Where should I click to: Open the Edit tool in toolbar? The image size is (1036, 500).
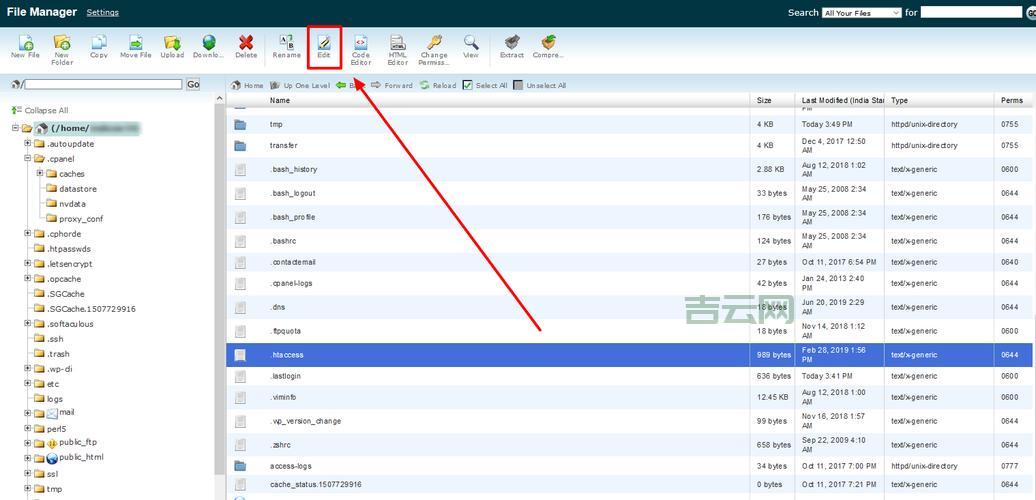click(324, 46)
